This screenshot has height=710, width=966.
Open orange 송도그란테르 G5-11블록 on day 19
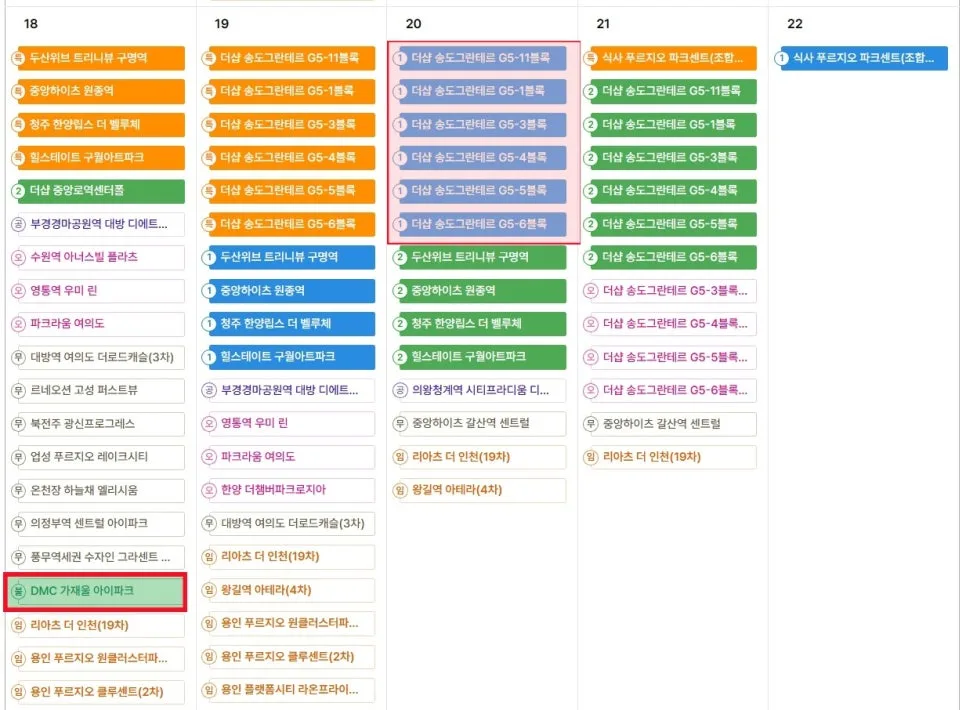(x=288, y=58)
